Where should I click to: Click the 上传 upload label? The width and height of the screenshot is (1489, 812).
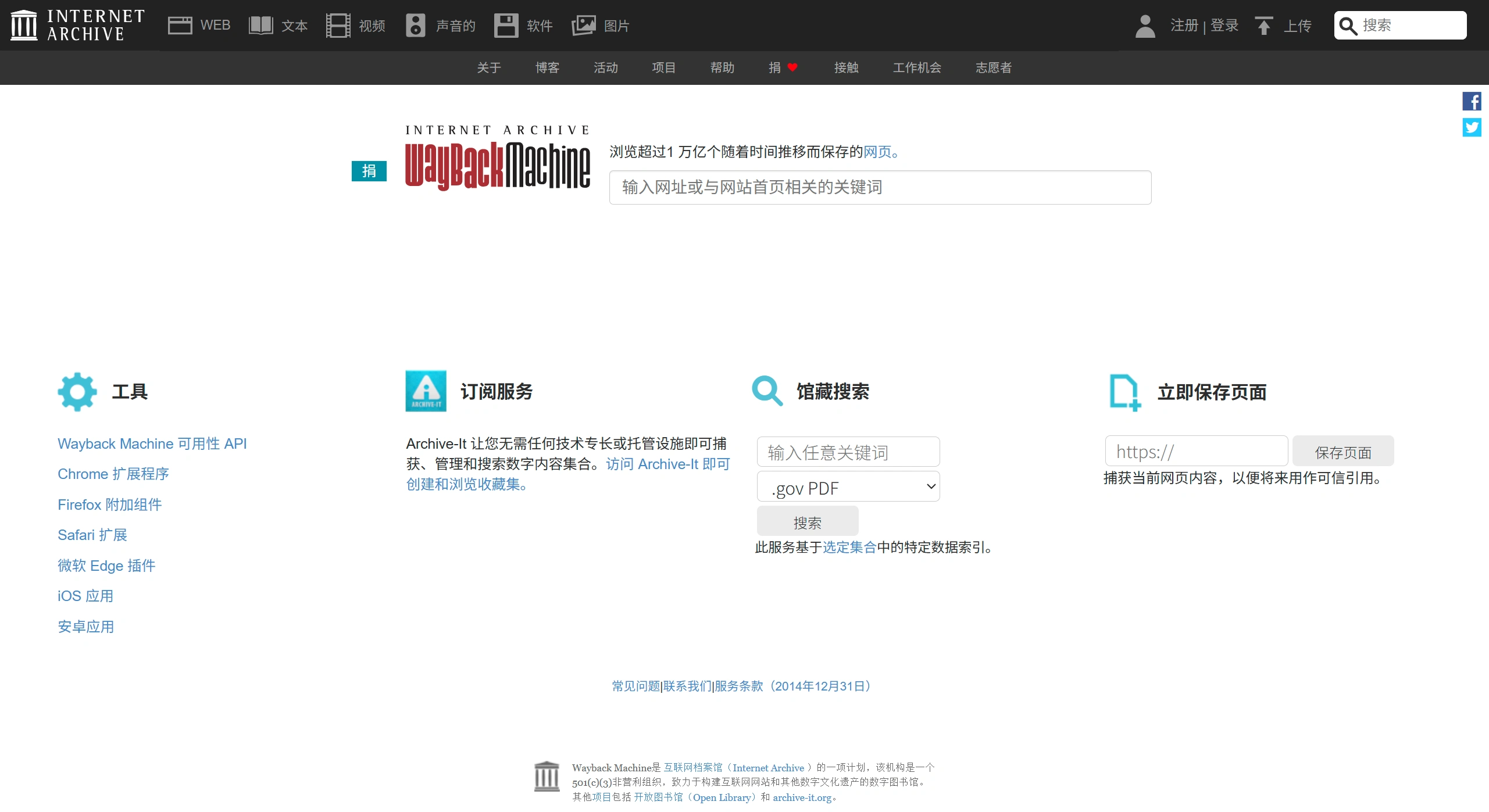tap(1298, 26)
